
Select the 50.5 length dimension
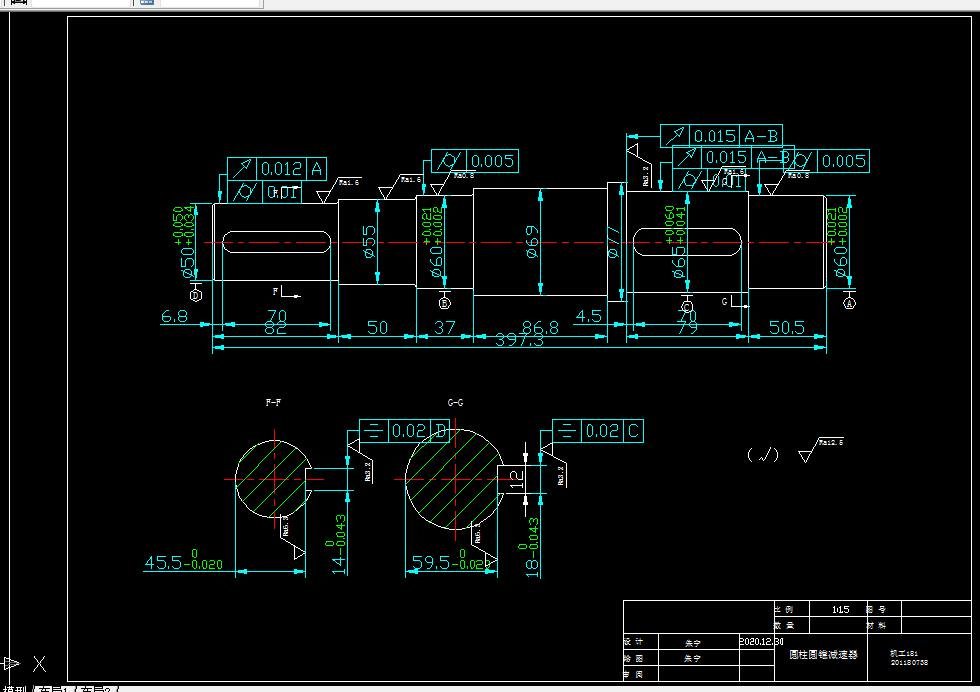click(786, 328)
